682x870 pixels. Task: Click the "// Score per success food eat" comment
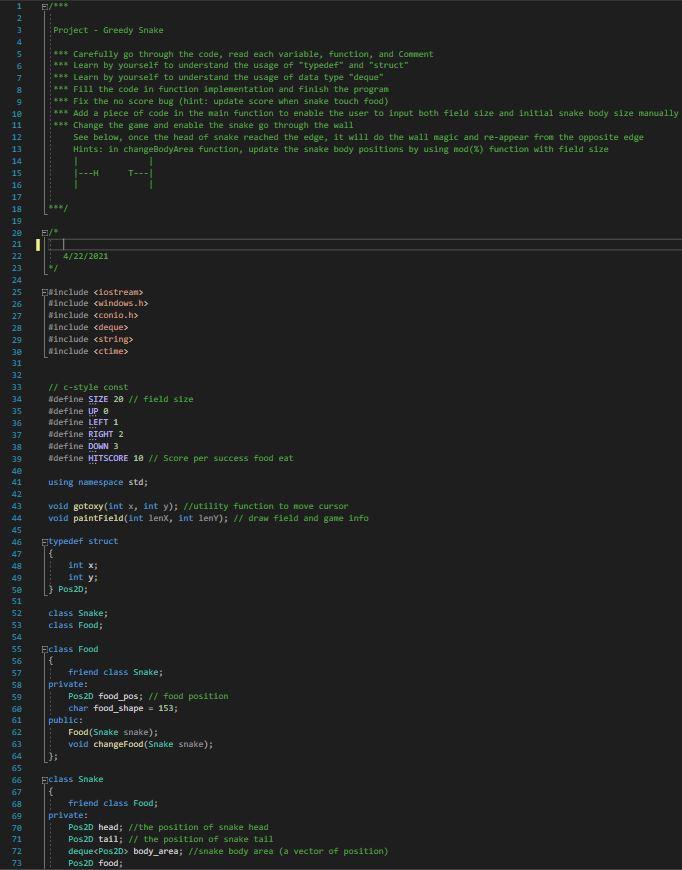[221, 458]
